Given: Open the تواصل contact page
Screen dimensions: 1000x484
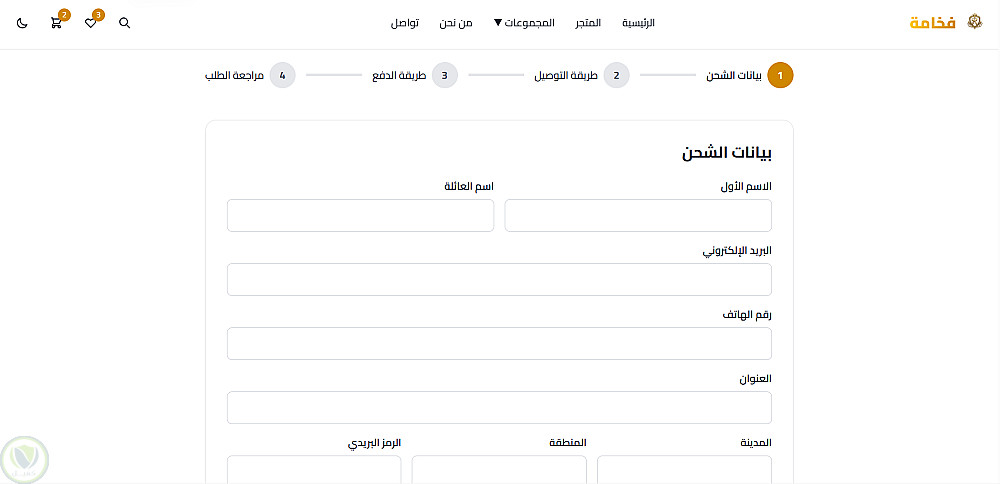Looking at the screenshot, I should [405, 23].
